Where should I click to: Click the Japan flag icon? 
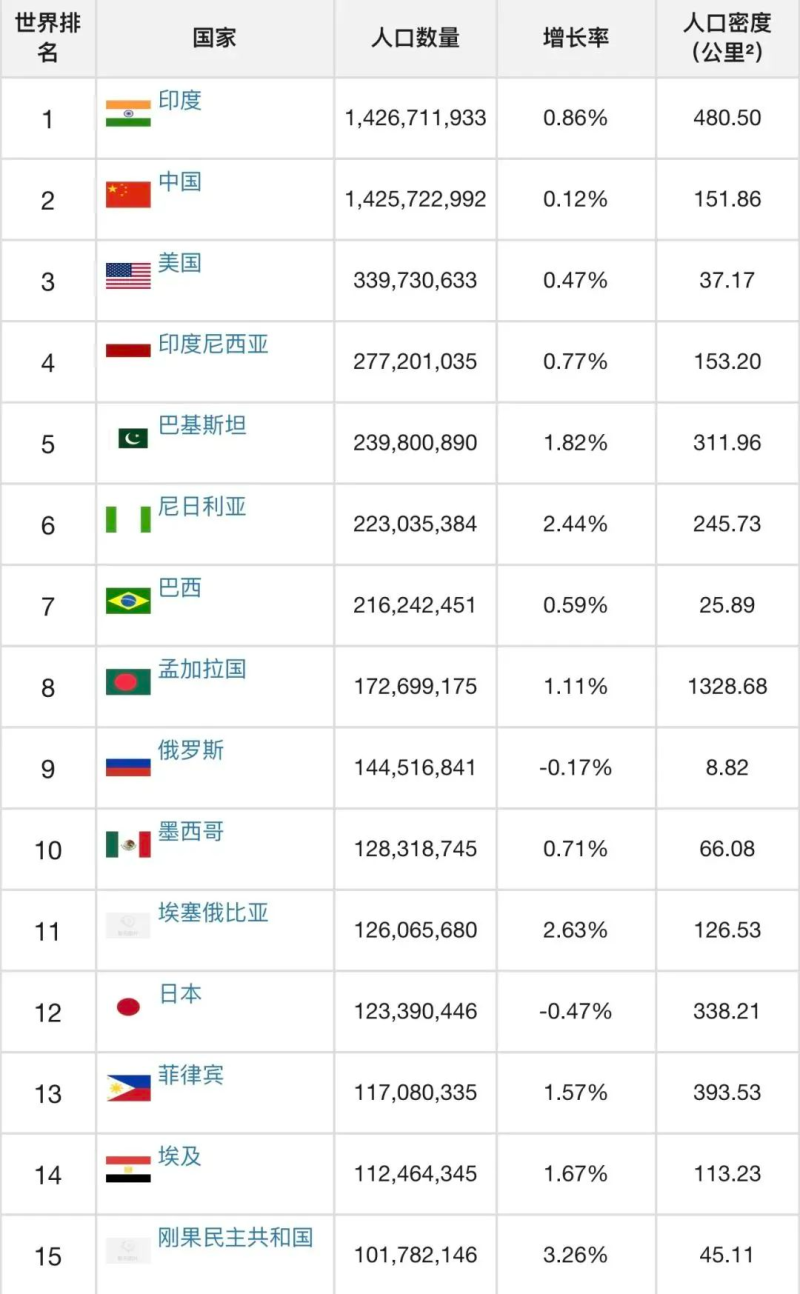pos(128,1006)
